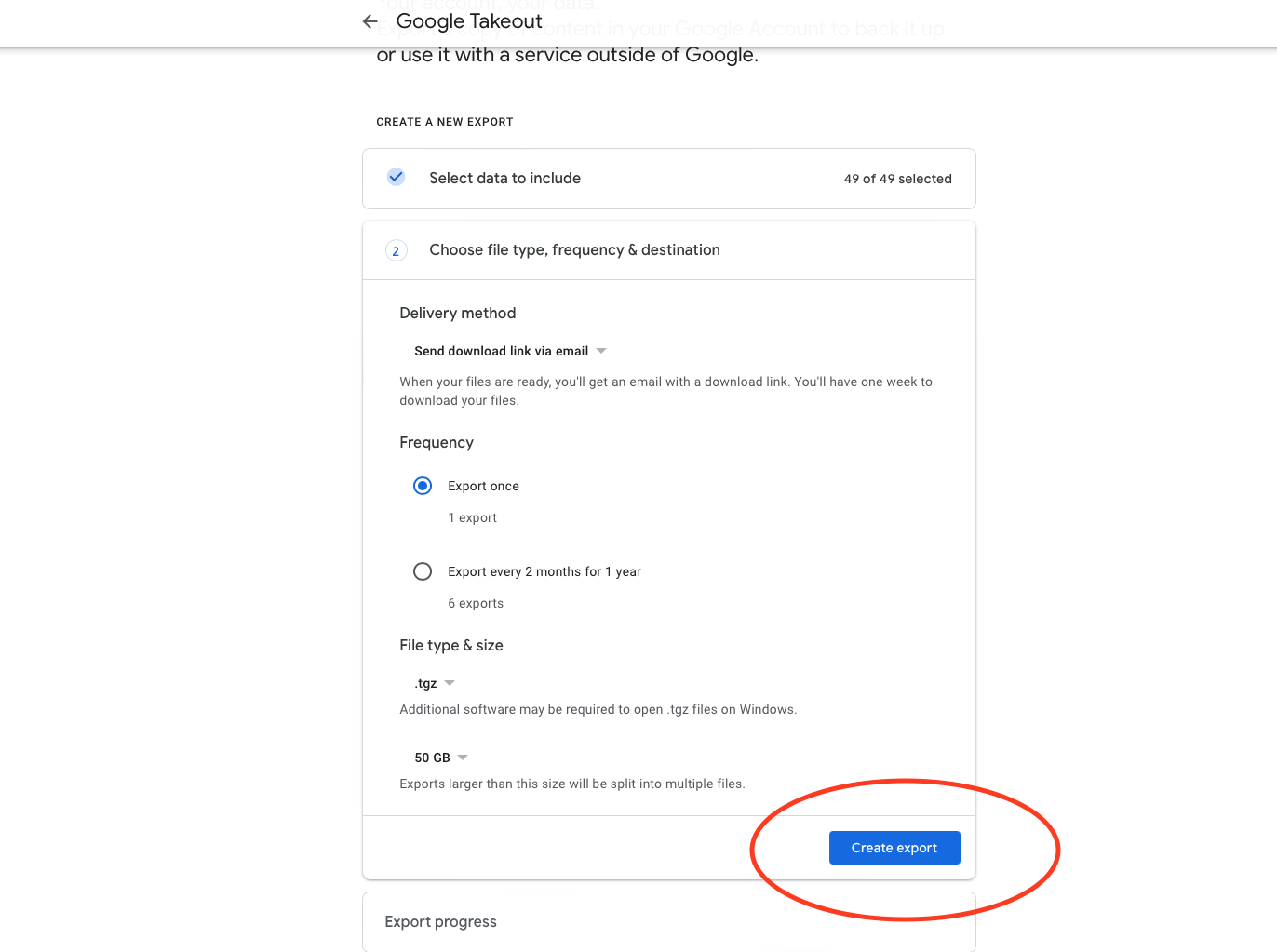The height and width of the screenshot is (952, 1277).
Task: Click the arrow next to 50 GB
Action: [x=463, y=758]
